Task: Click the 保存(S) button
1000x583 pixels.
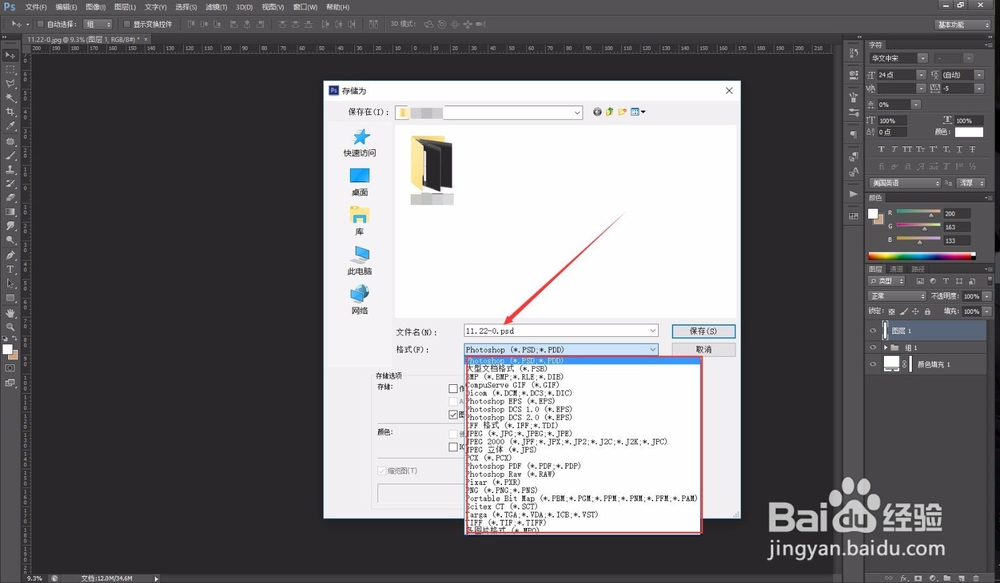Action: pyautogui.click(x=703, y=331)
